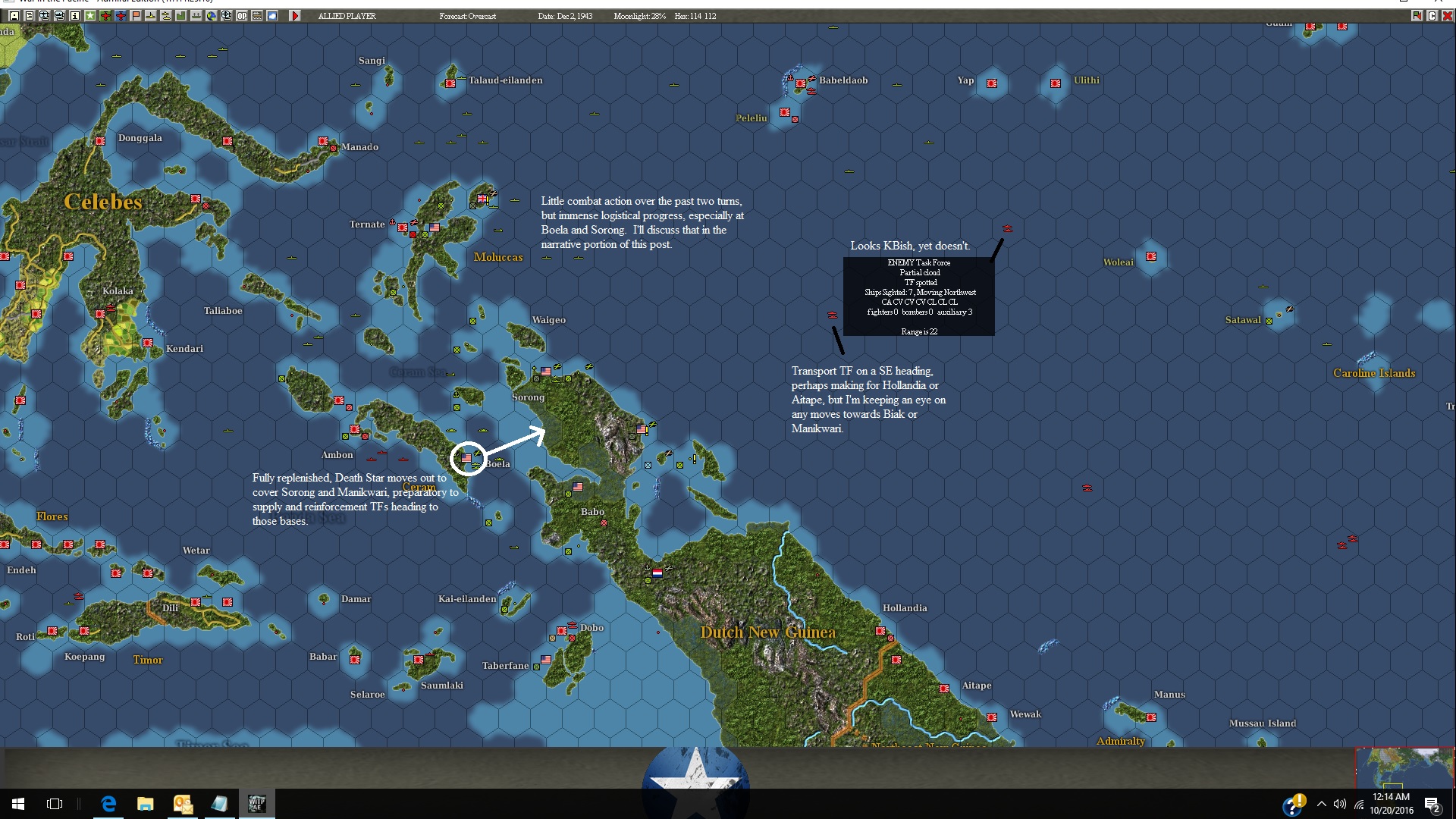Click the info 'i' toolbar icon
The height and width of the screenshot is (819, 1456).
[74, 15]
